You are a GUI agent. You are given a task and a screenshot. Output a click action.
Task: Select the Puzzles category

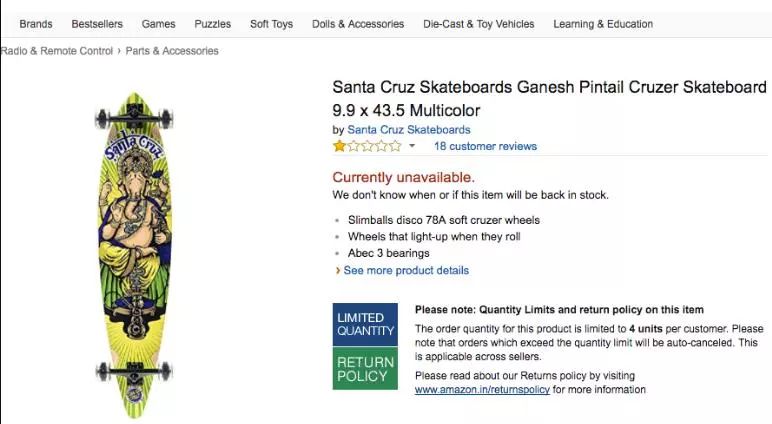click(213, 24)
